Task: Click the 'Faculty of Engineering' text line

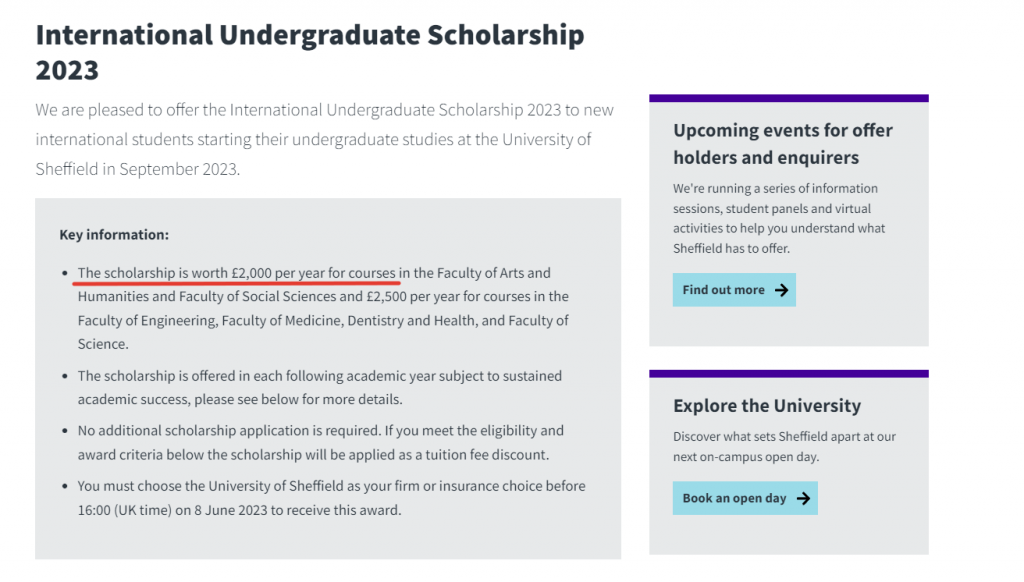Action: point(148,320)
